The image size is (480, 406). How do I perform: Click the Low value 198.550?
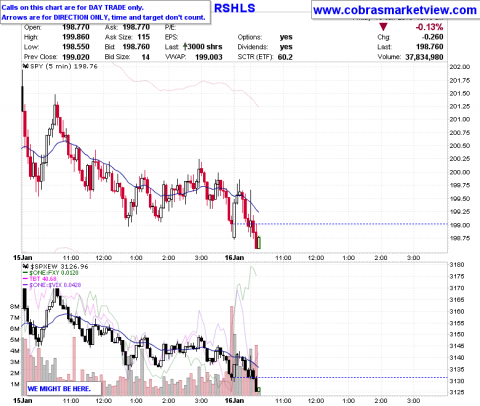76,47
